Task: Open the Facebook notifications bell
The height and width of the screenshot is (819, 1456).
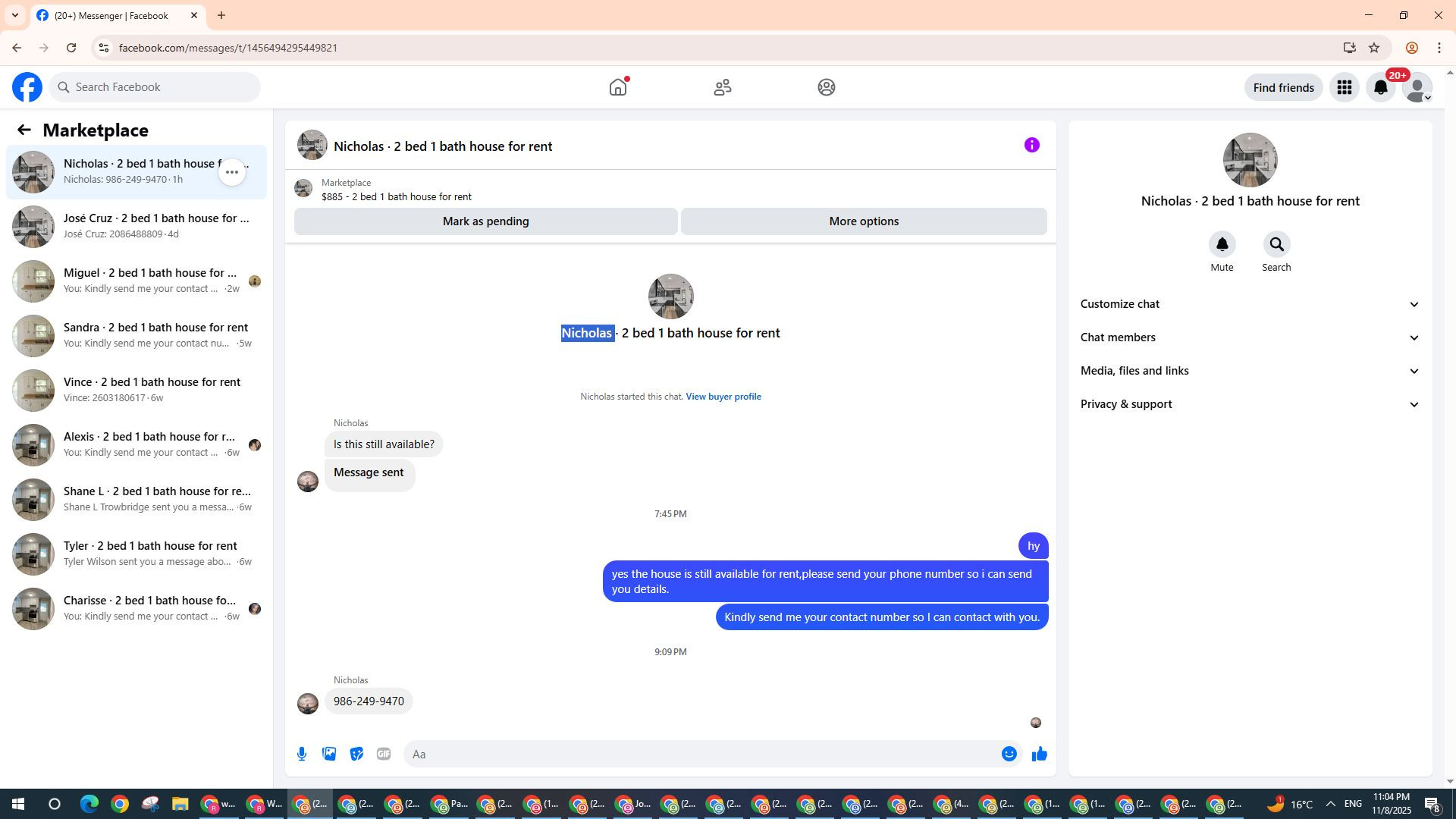Action: point(1381,87)
